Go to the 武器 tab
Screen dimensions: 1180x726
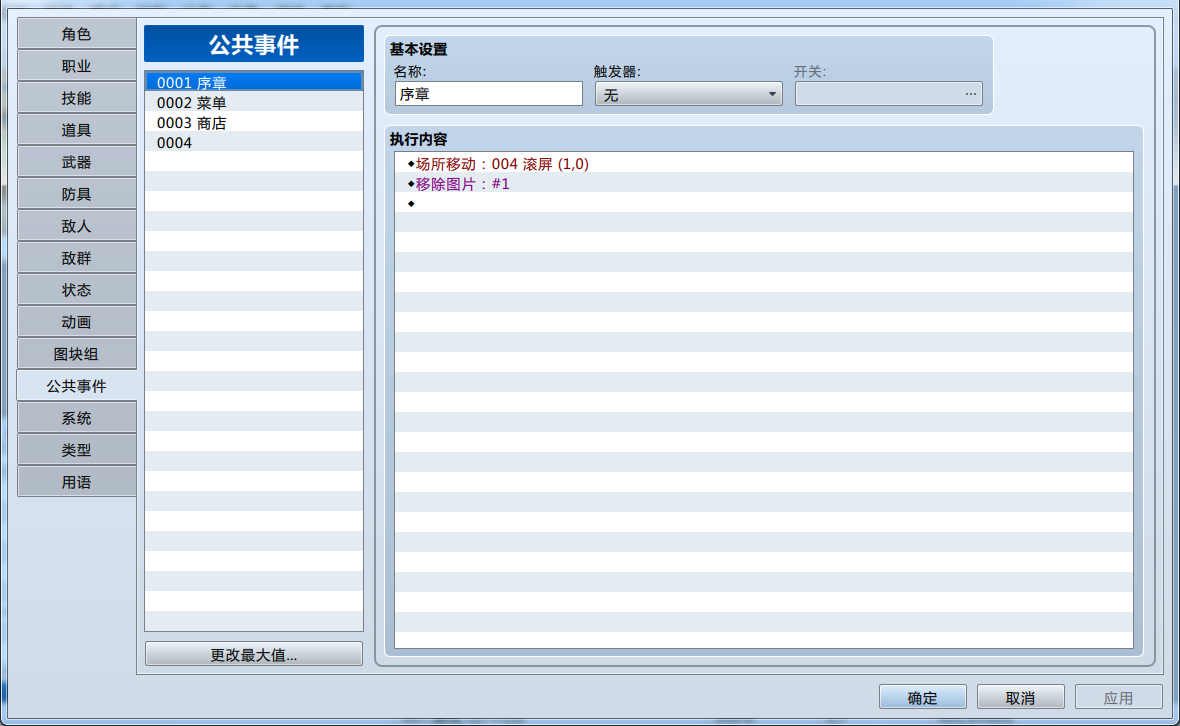(77, 162)
